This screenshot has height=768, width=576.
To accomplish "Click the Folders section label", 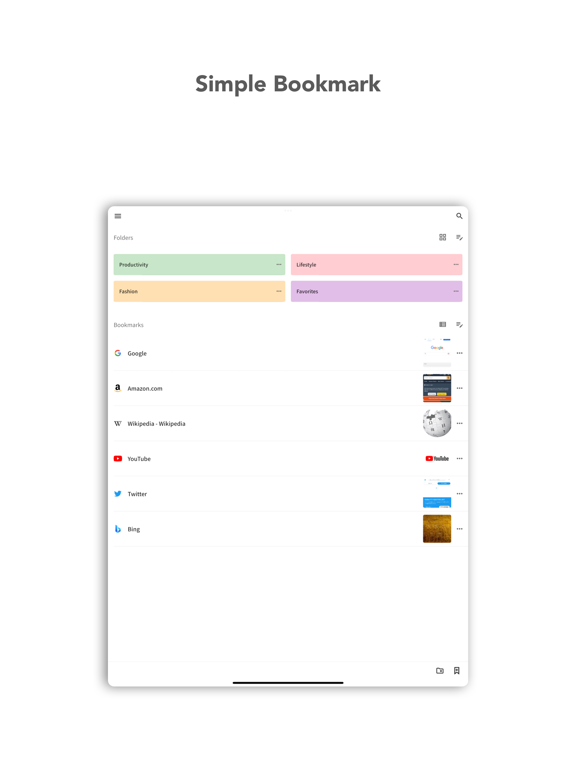I will pos(123,238).
